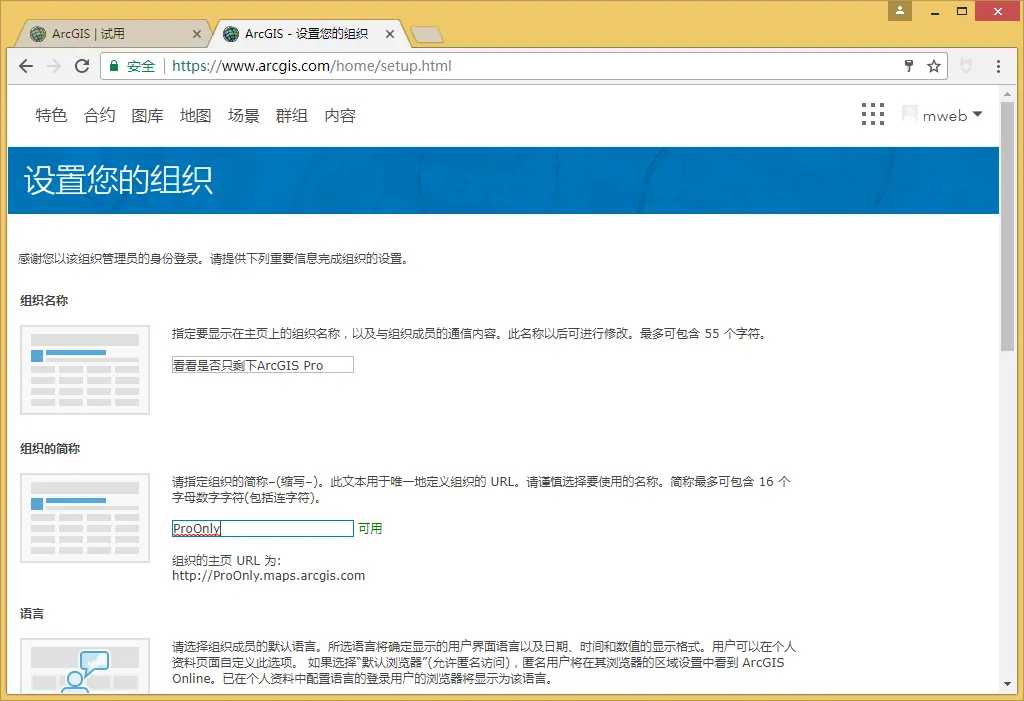
Task: Click the page vertical scrollbar thumb
Action: 1007,227
